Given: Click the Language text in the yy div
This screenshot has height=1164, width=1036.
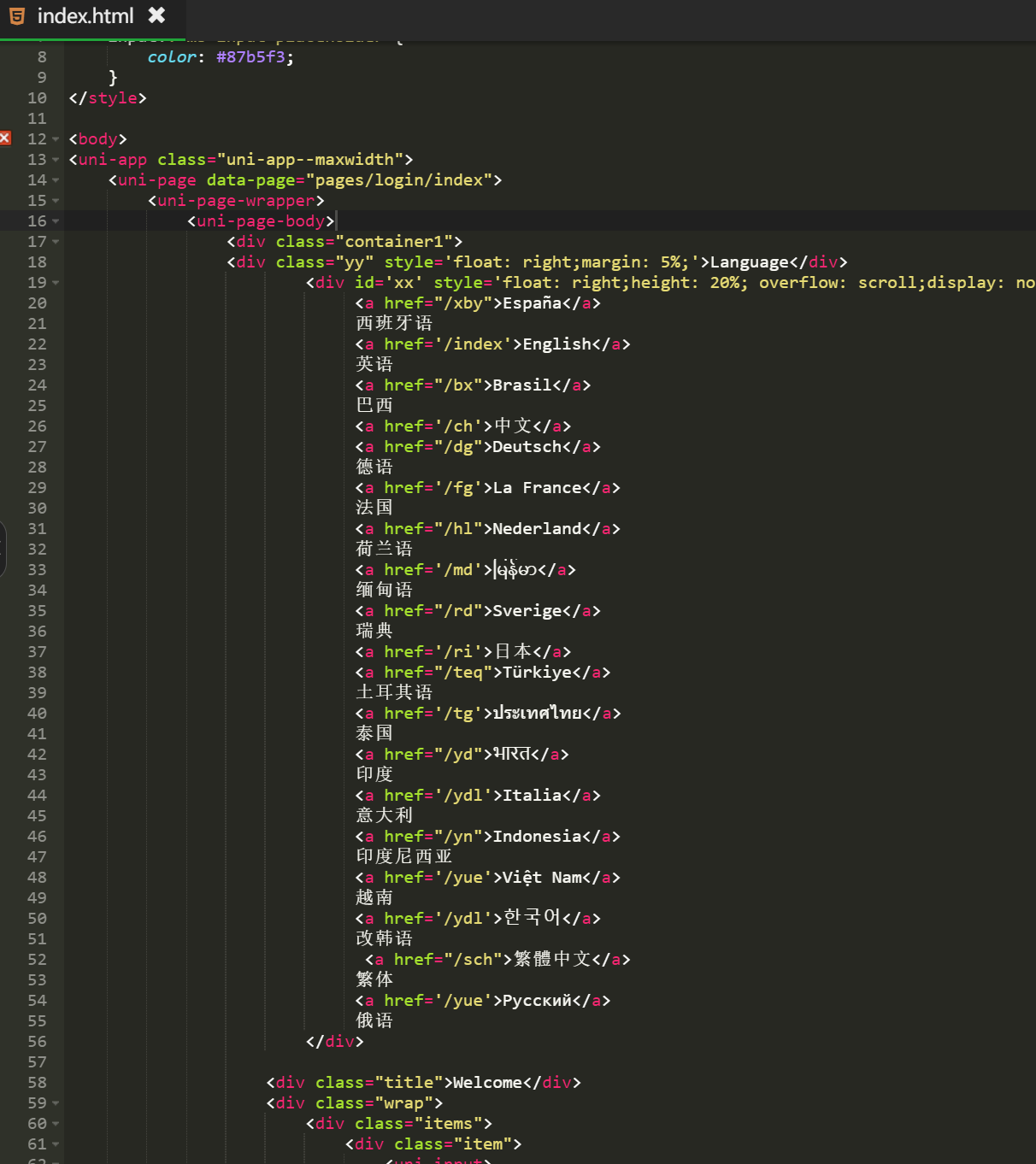Looking at the screenshot, I should pos(749,262).
